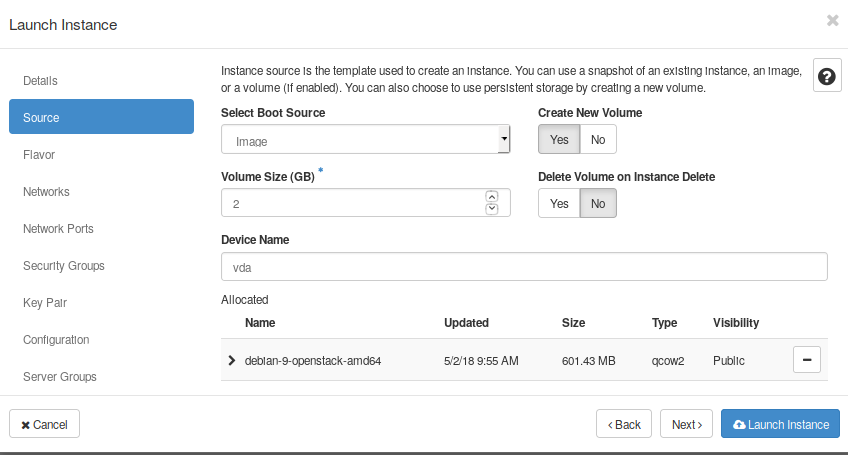This screenshot has width=848, height=455.
Task: Expand the debian-9-openstack-amd64 row details
Action: (x=233, y=360)
